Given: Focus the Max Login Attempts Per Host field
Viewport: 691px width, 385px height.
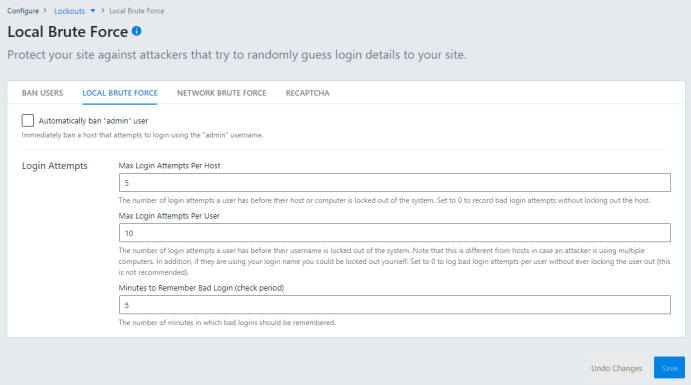Looking at the screenshot, I should tap(394, 182).
